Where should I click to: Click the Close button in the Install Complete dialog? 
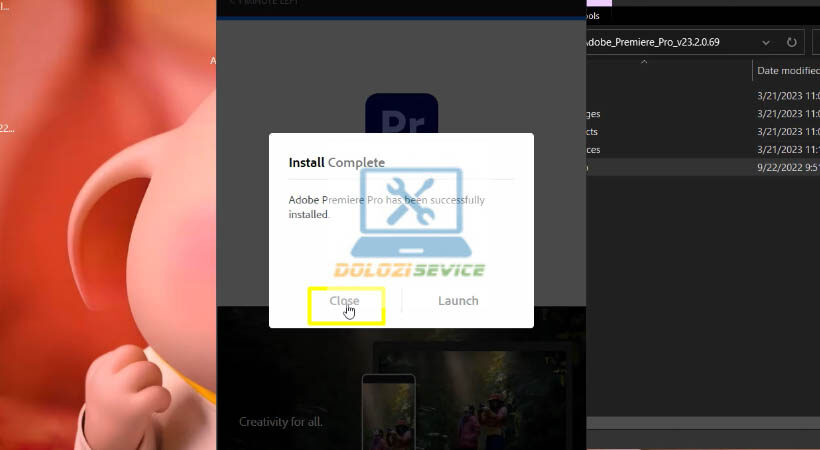coord(344,301)
